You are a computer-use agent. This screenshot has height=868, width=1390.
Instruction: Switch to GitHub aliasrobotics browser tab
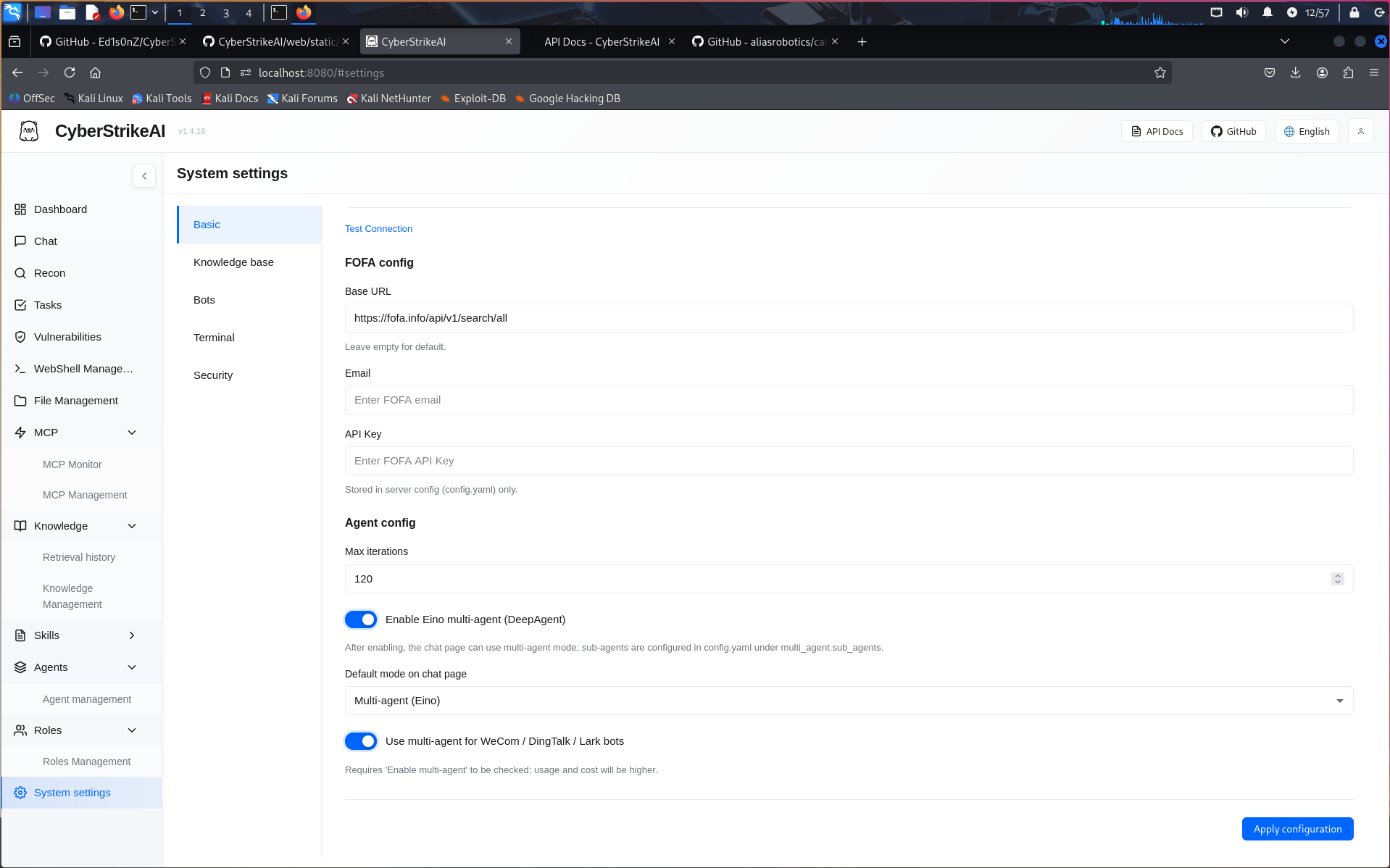tap(765, 42)
